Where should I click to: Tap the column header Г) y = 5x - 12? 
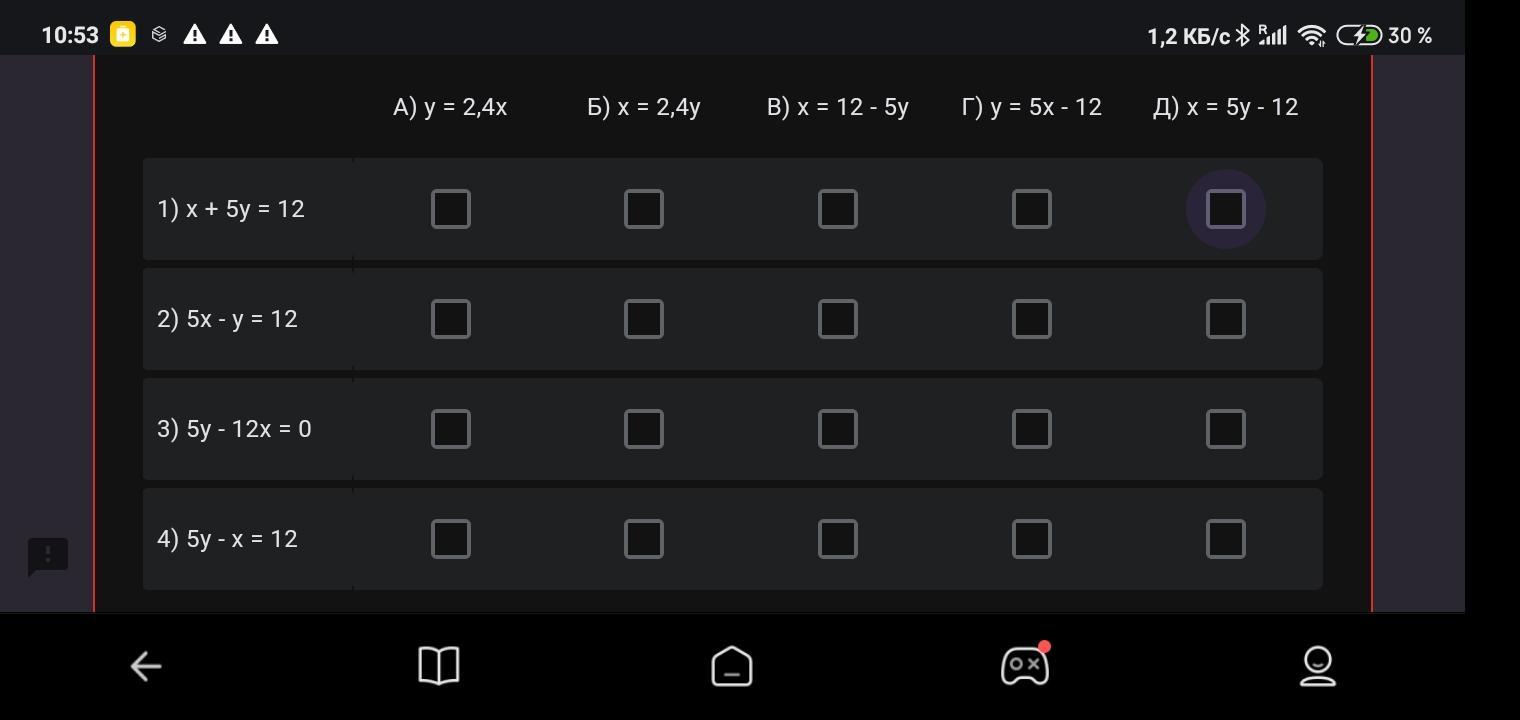(1031, 107)
